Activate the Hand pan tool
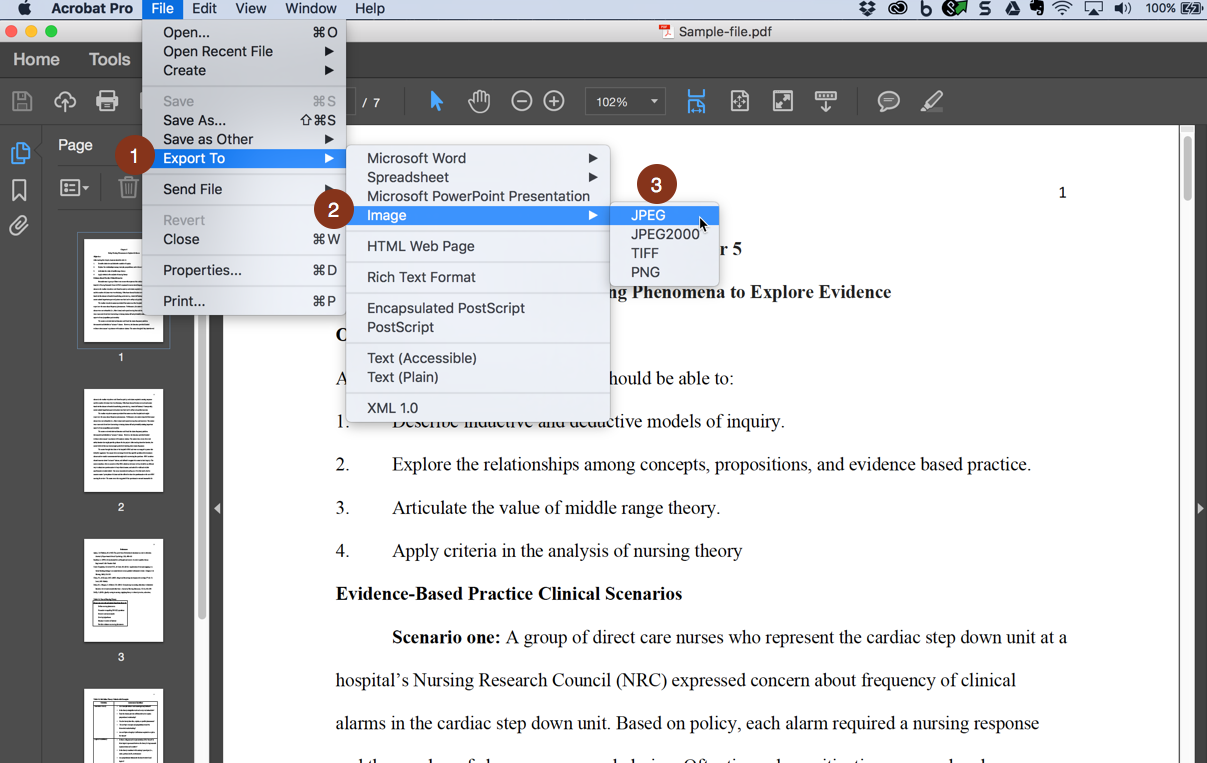This screenshot has height=763, width=1207. click(x=479, y=101)
